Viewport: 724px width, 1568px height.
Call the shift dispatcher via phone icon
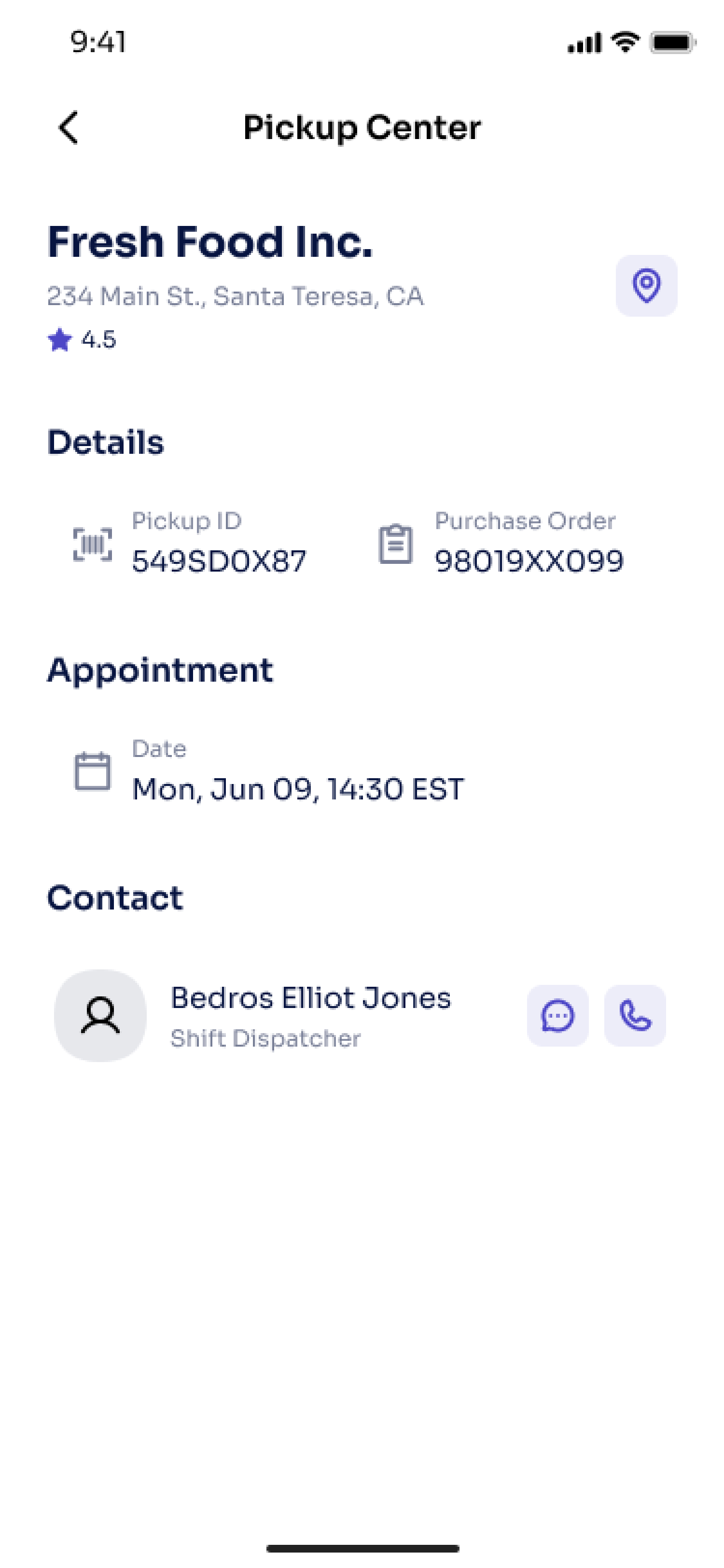[635, 1015]
